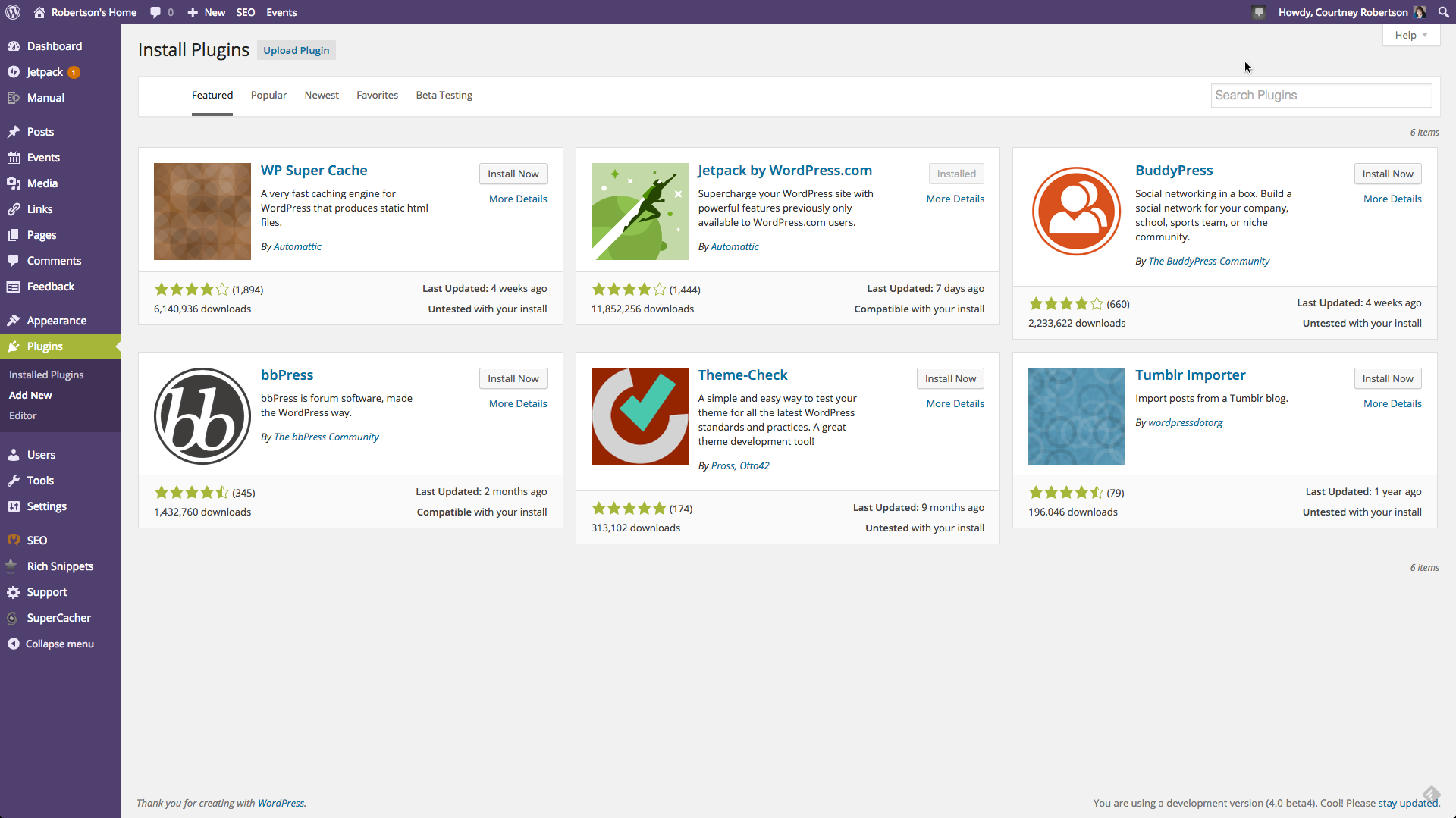Open Comments sidebar icon
This screenshot has width=1456, height=818.
pyautogui.click(x=14, y=261)
